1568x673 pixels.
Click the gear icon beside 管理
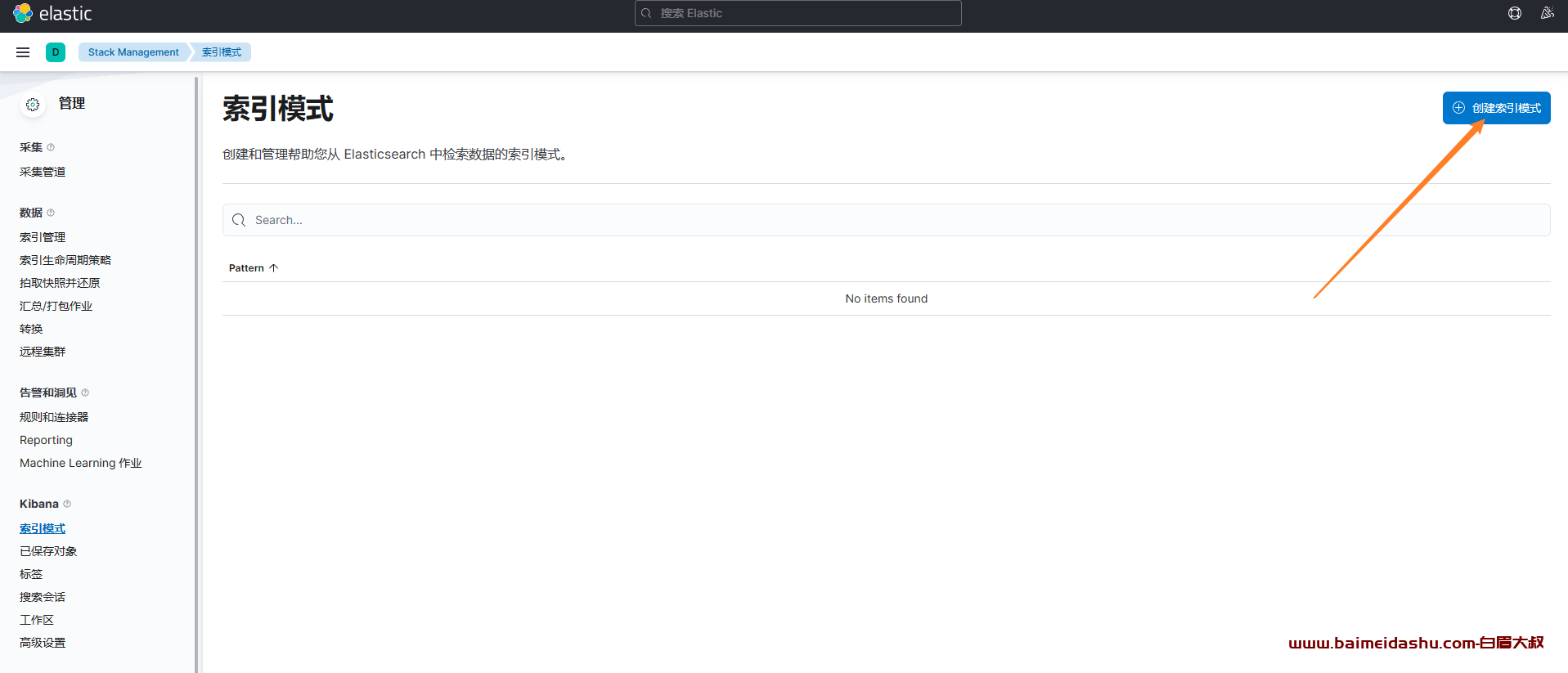[33, 105]
